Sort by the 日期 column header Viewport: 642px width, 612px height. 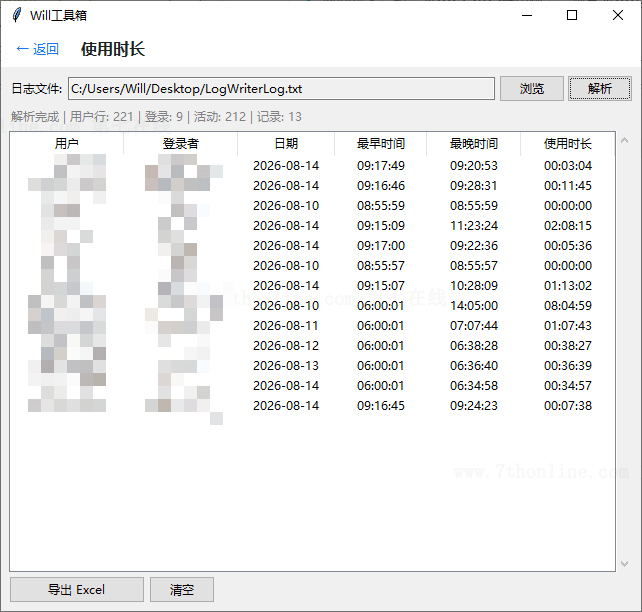286,144
